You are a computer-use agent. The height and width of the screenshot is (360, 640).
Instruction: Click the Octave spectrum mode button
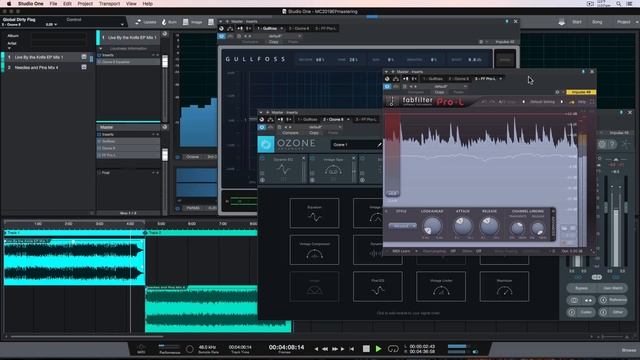pyautogui.click(x=192, y=157)
